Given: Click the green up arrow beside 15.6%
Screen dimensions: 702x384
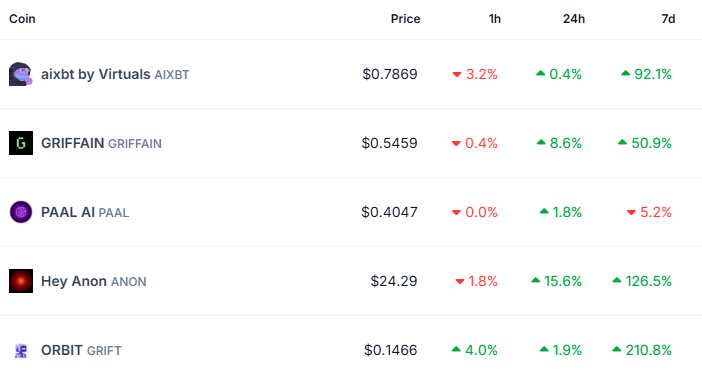Looking at the screenshot, I should click(x=535, y=280).
